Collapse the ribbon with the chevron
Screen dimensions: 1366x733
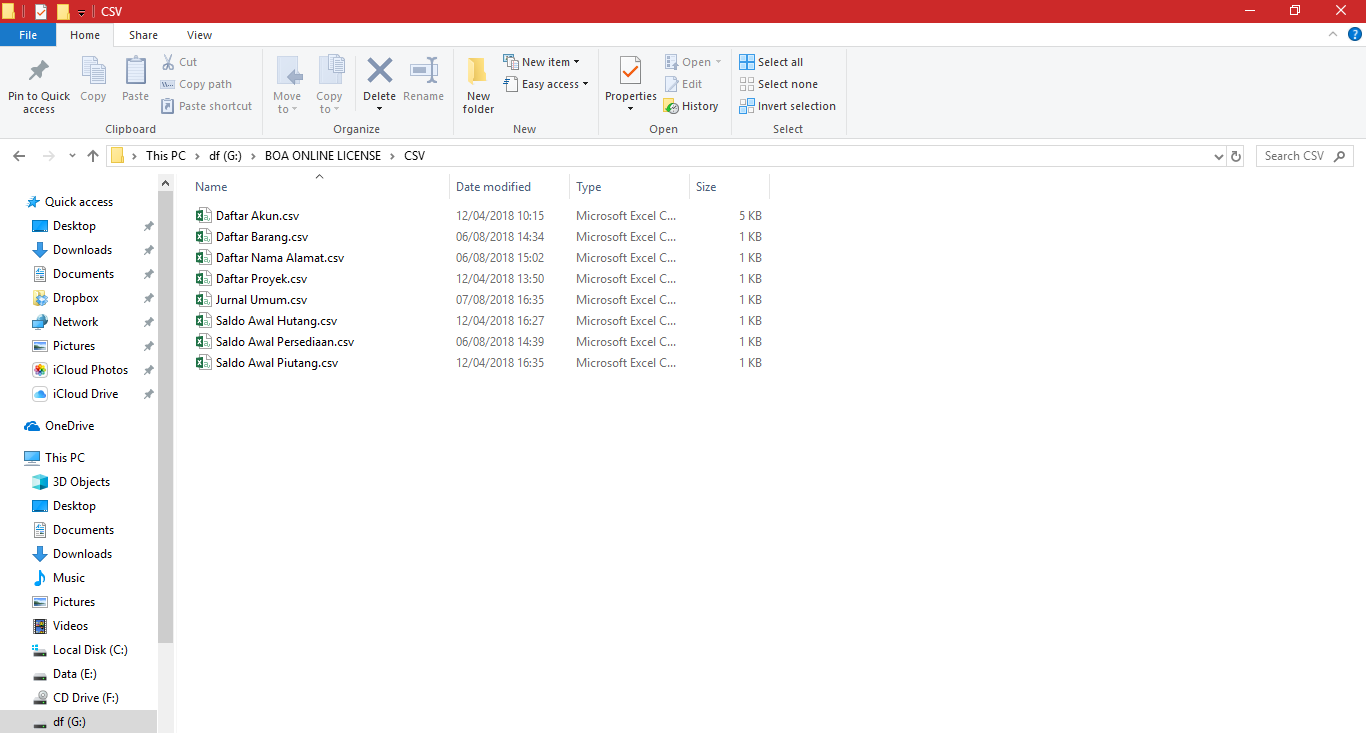(x=1333, y=34)
